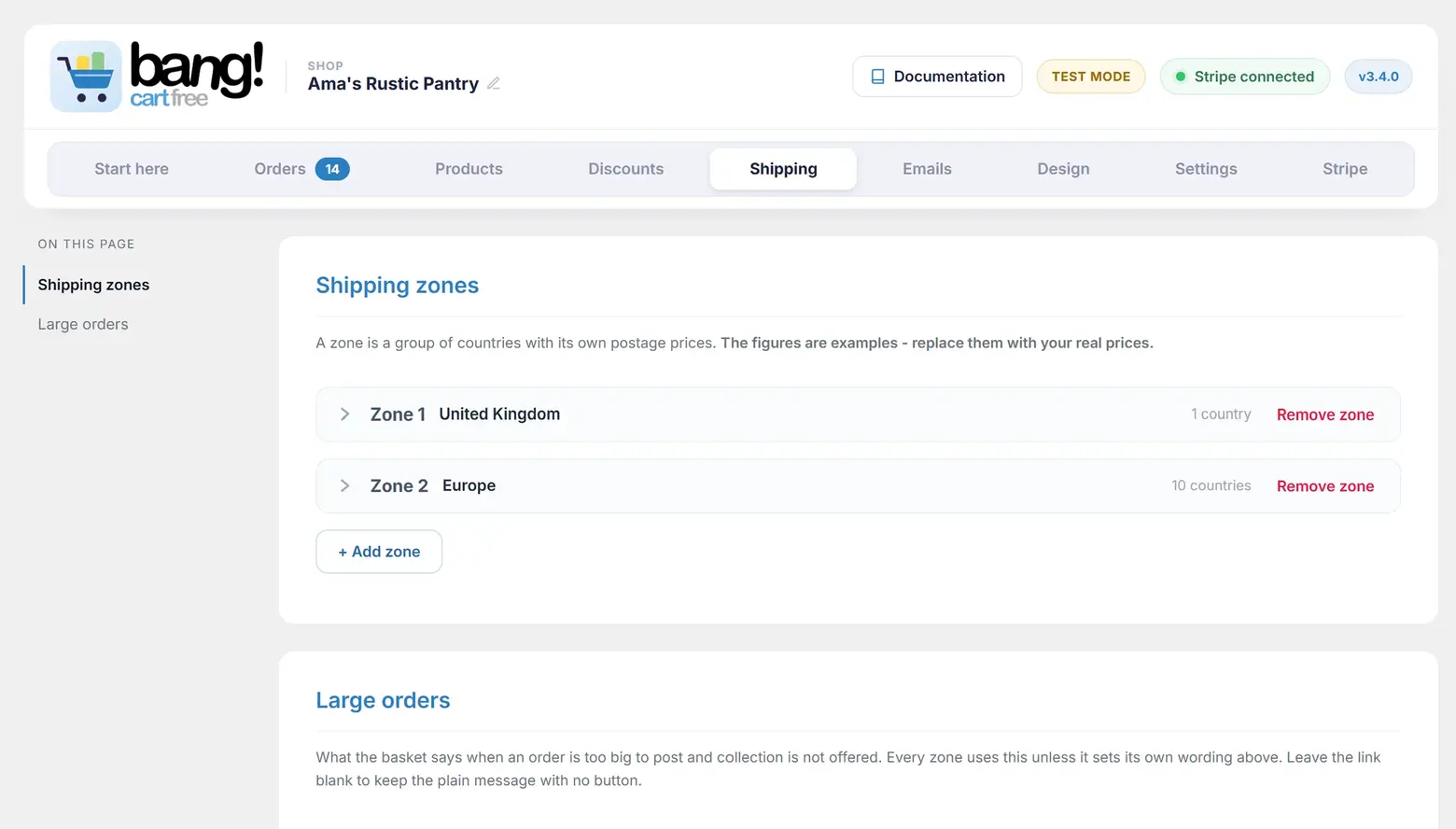This screenshot has width=1456, height=829.
Task: Remove the Zone 2 Europe zone
Action: (1325, 486)
